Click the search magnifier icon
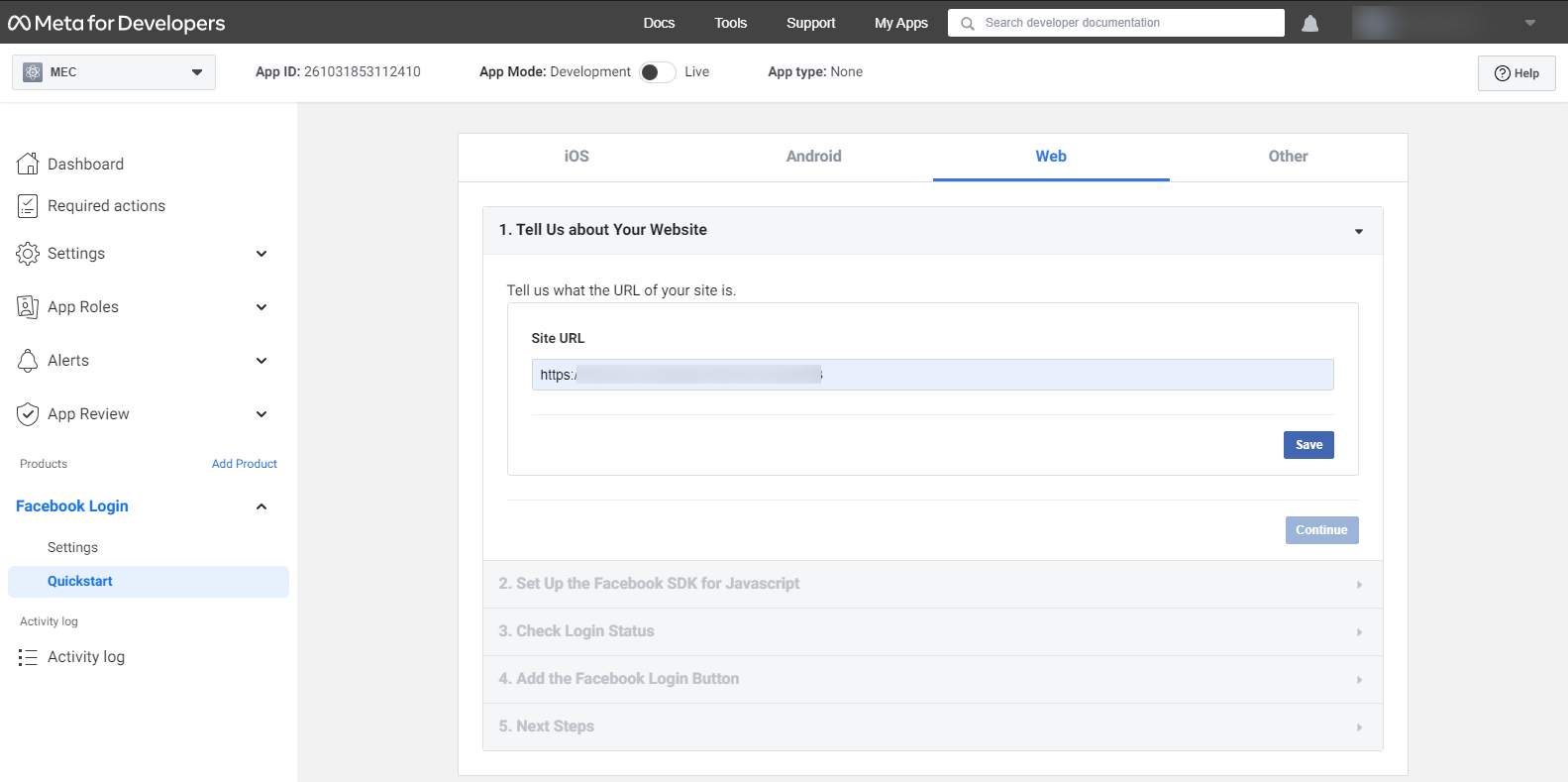Image resolution: width=1568 pixels, height=782 pixels. [968, 23]
